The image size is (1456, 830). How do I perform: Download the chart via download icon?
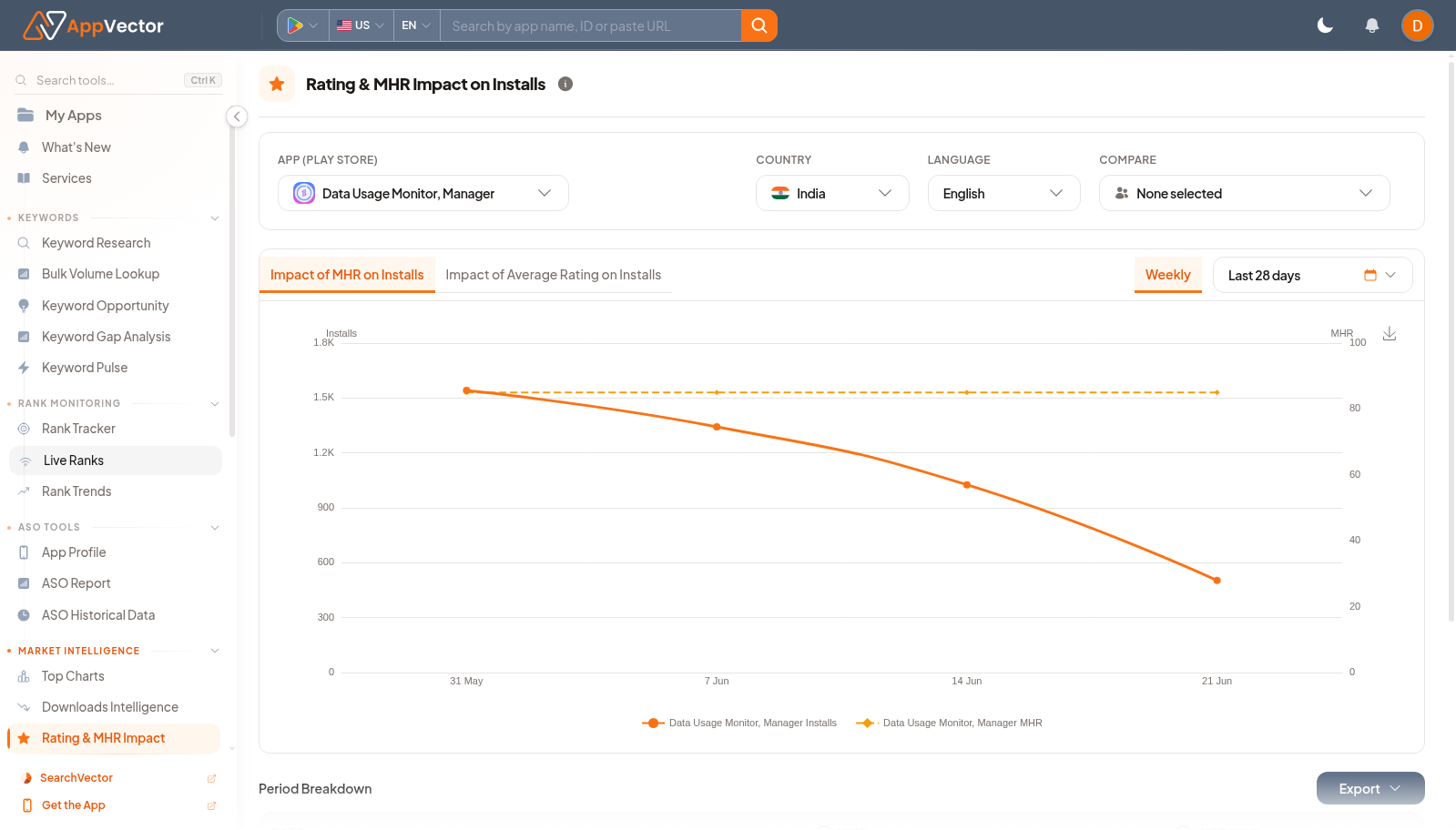tap(1390, 334)
